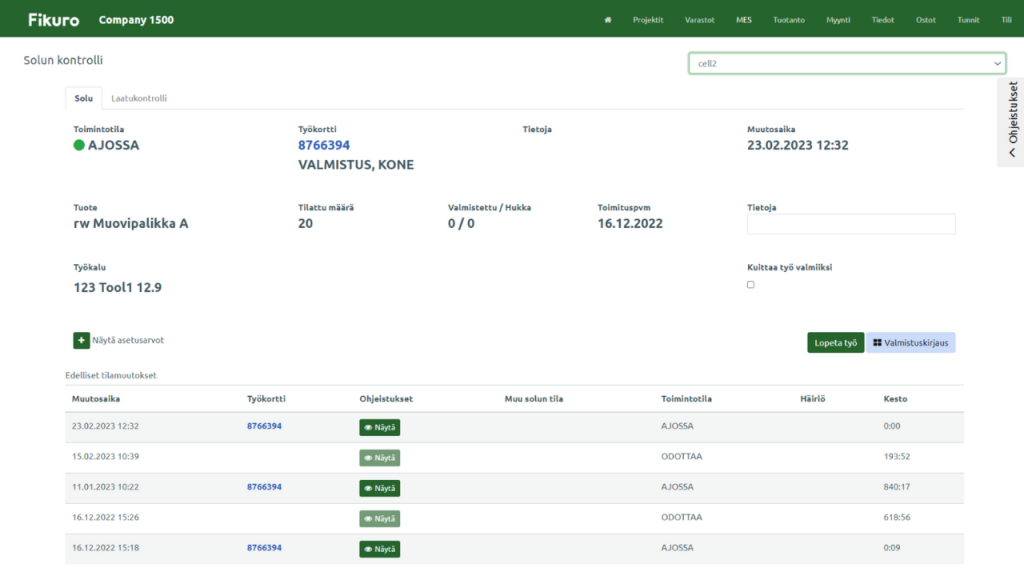The image size is (1024, 576).
Task: Click Näytä in the 15.02.2023 10:39 row
Action: click(x=379, y=458)
